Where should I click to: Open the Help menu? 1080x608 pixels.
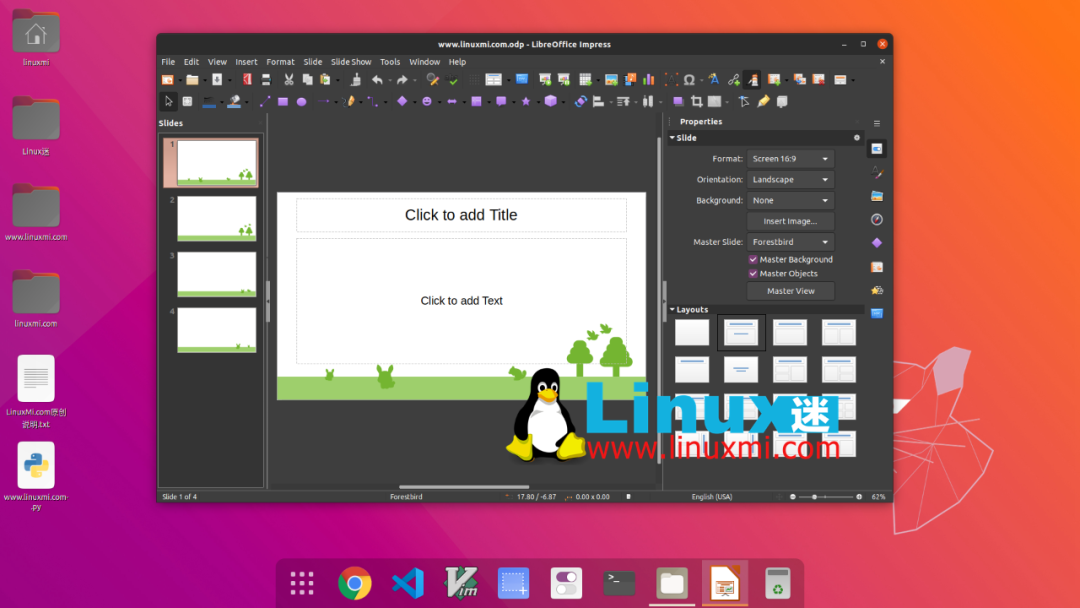coord(457,62)
